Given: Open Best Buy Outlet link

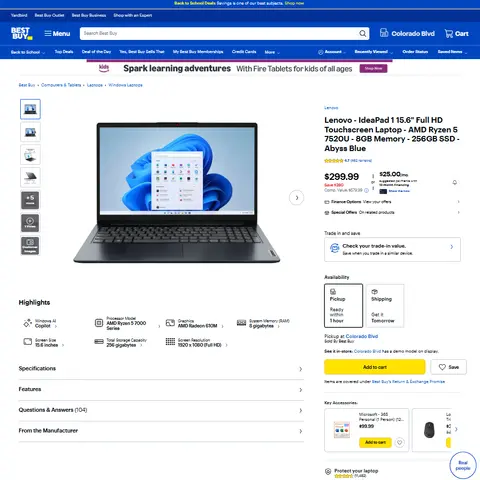Looking at the screenshot, I should point(49,15).
